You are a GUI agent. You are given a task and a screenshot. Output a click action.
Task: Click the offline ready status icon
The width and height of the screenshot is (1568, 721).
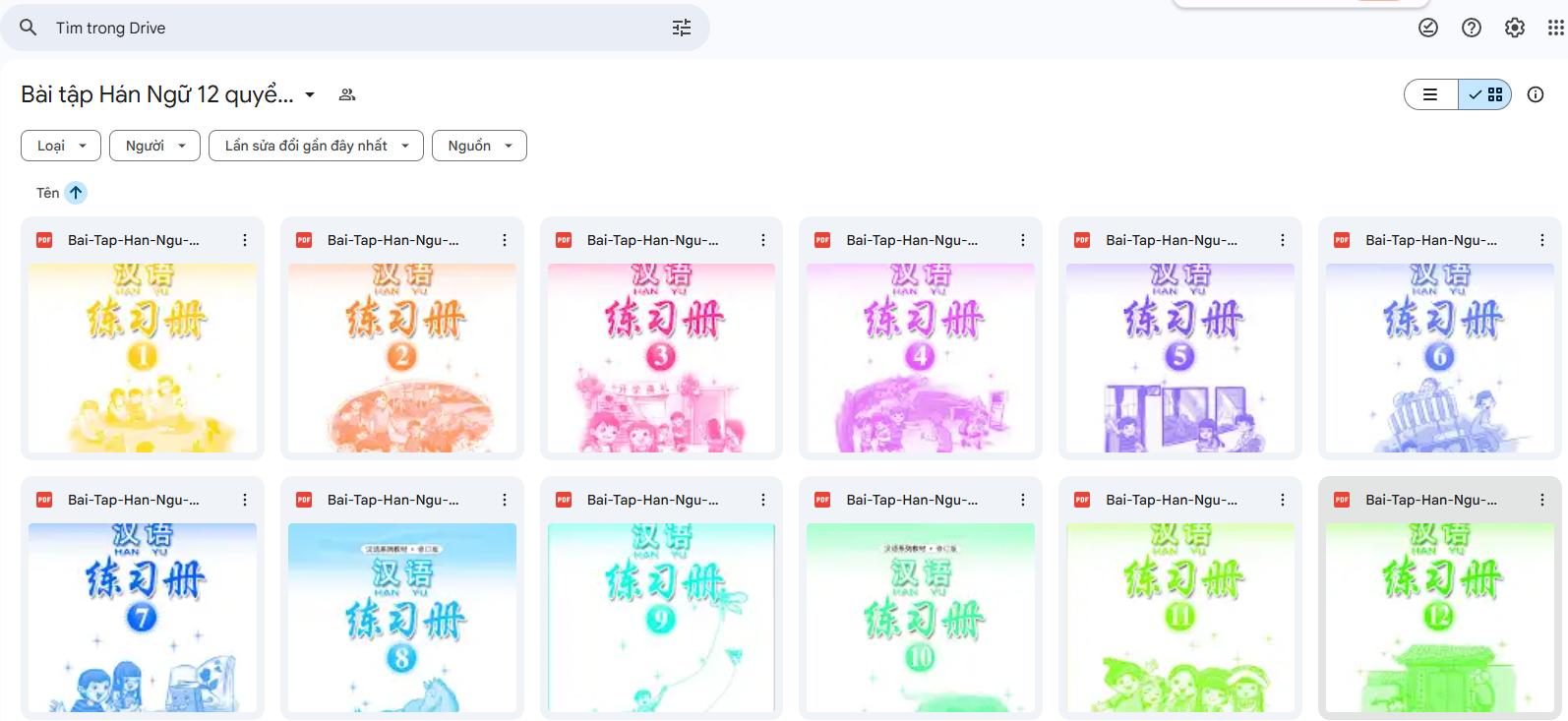coord(1428,28)
